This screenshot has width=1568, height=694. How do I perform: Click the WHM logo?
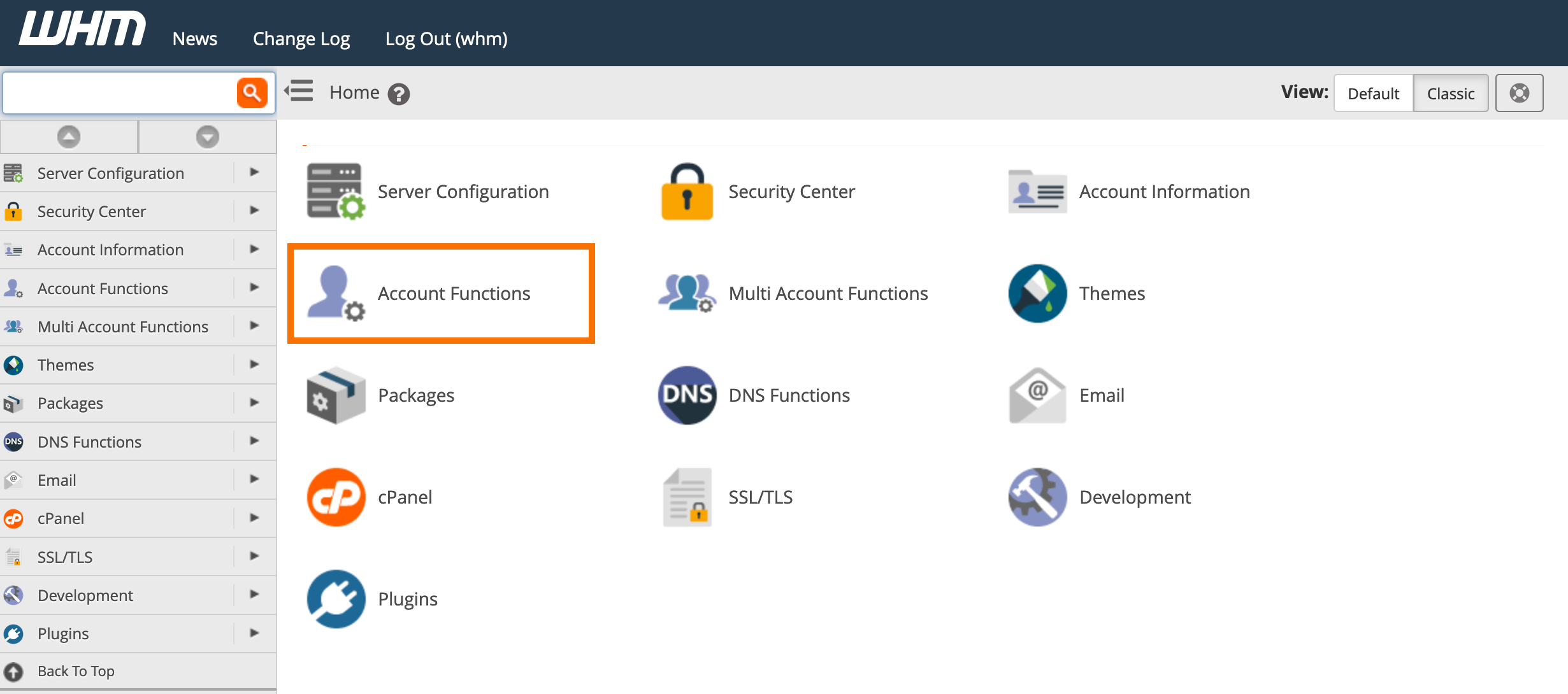pyautogui.click(x=82, y=29)
